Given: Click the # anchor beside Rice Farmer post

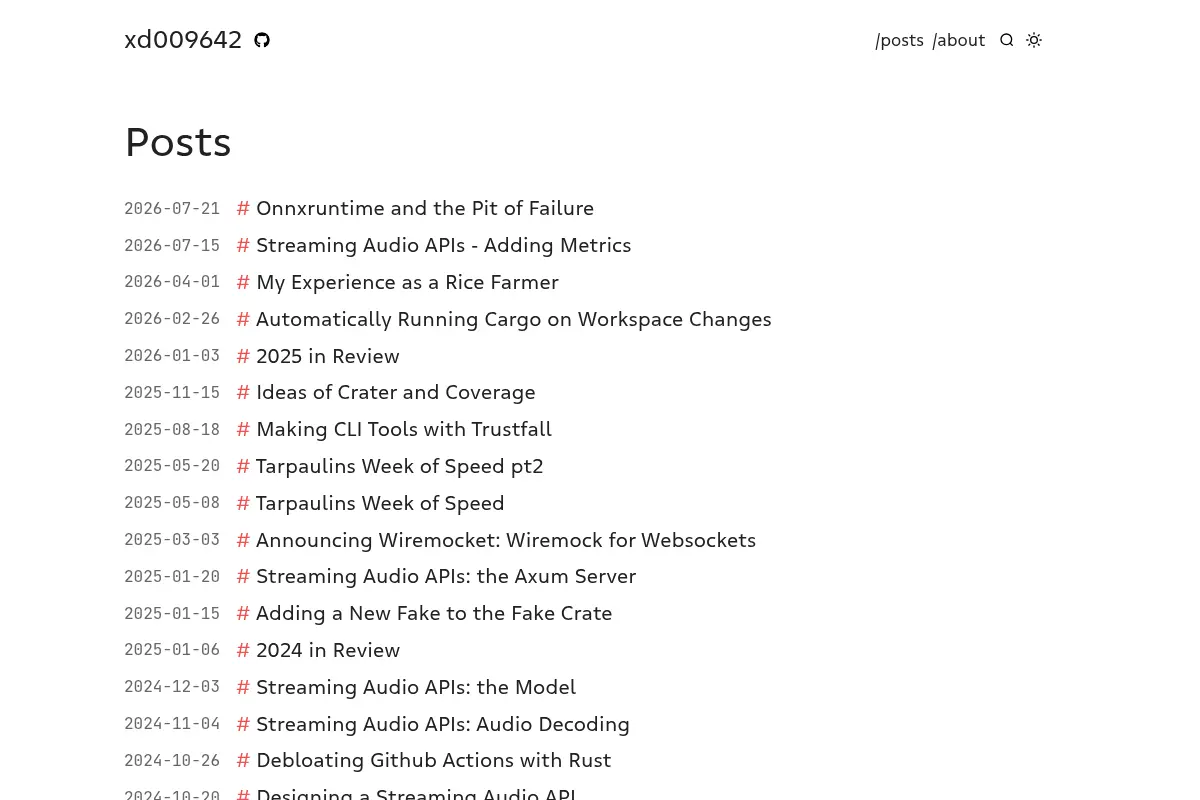Looking at the screenshot, I should click(x=243, y=282).
